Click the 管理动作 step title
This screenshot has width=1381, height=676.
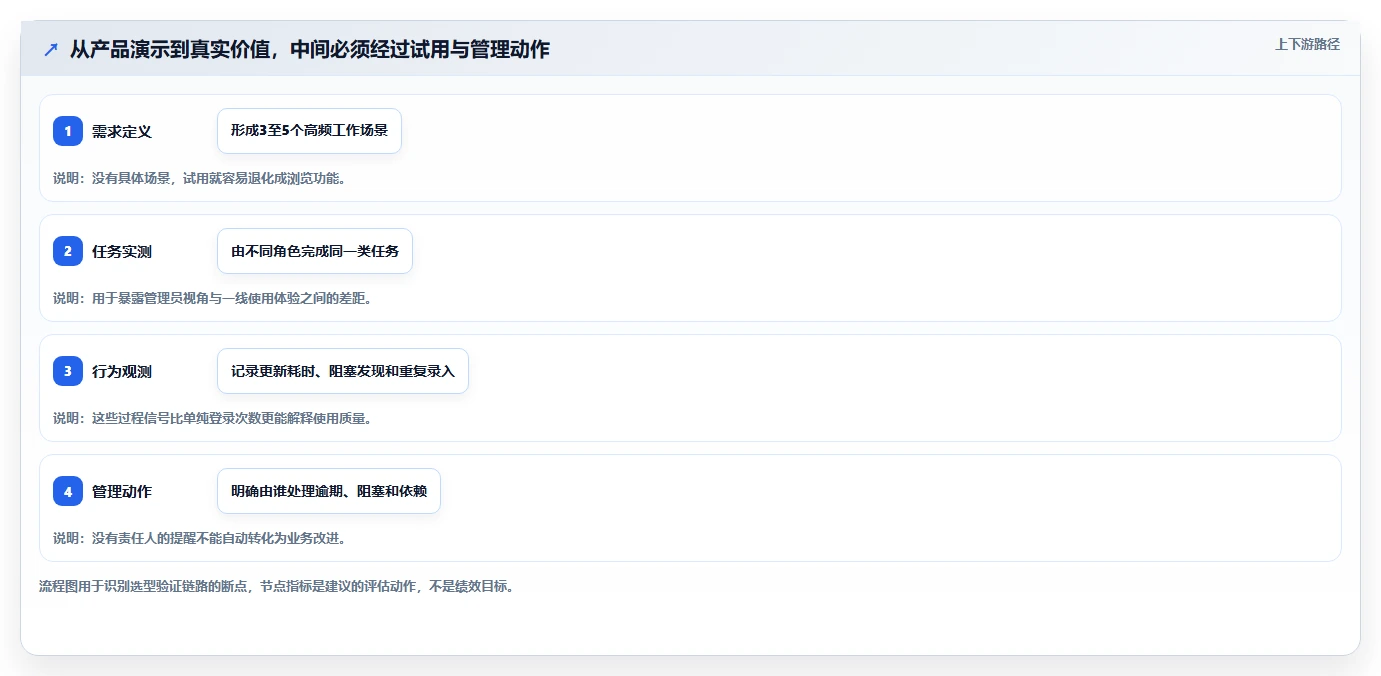122,491
